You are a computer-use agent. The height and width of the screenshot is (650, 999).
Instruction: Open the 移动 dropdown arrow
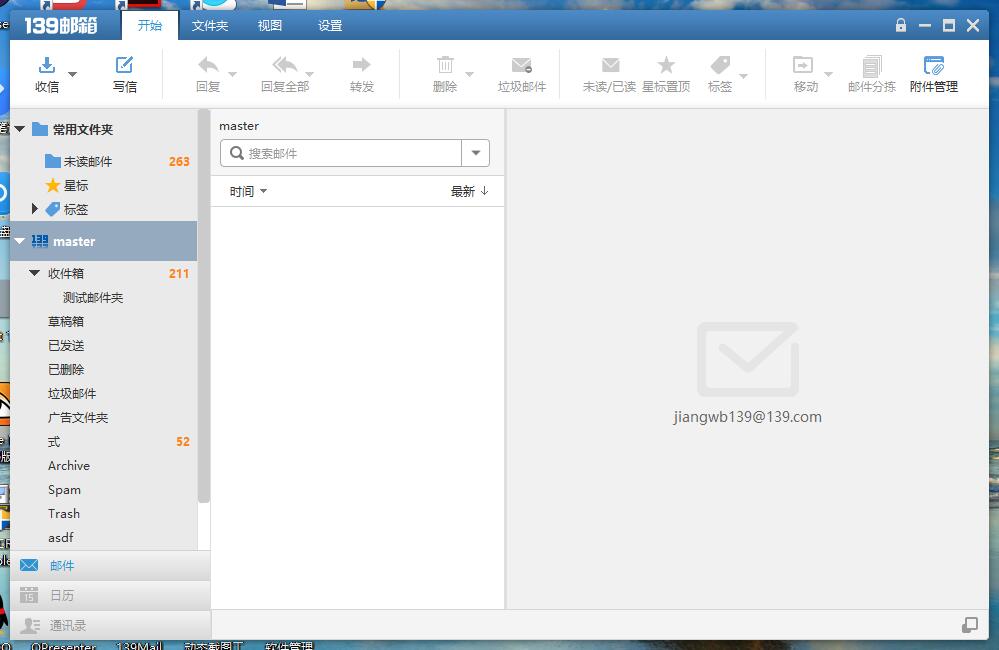(x=828, y=75)
